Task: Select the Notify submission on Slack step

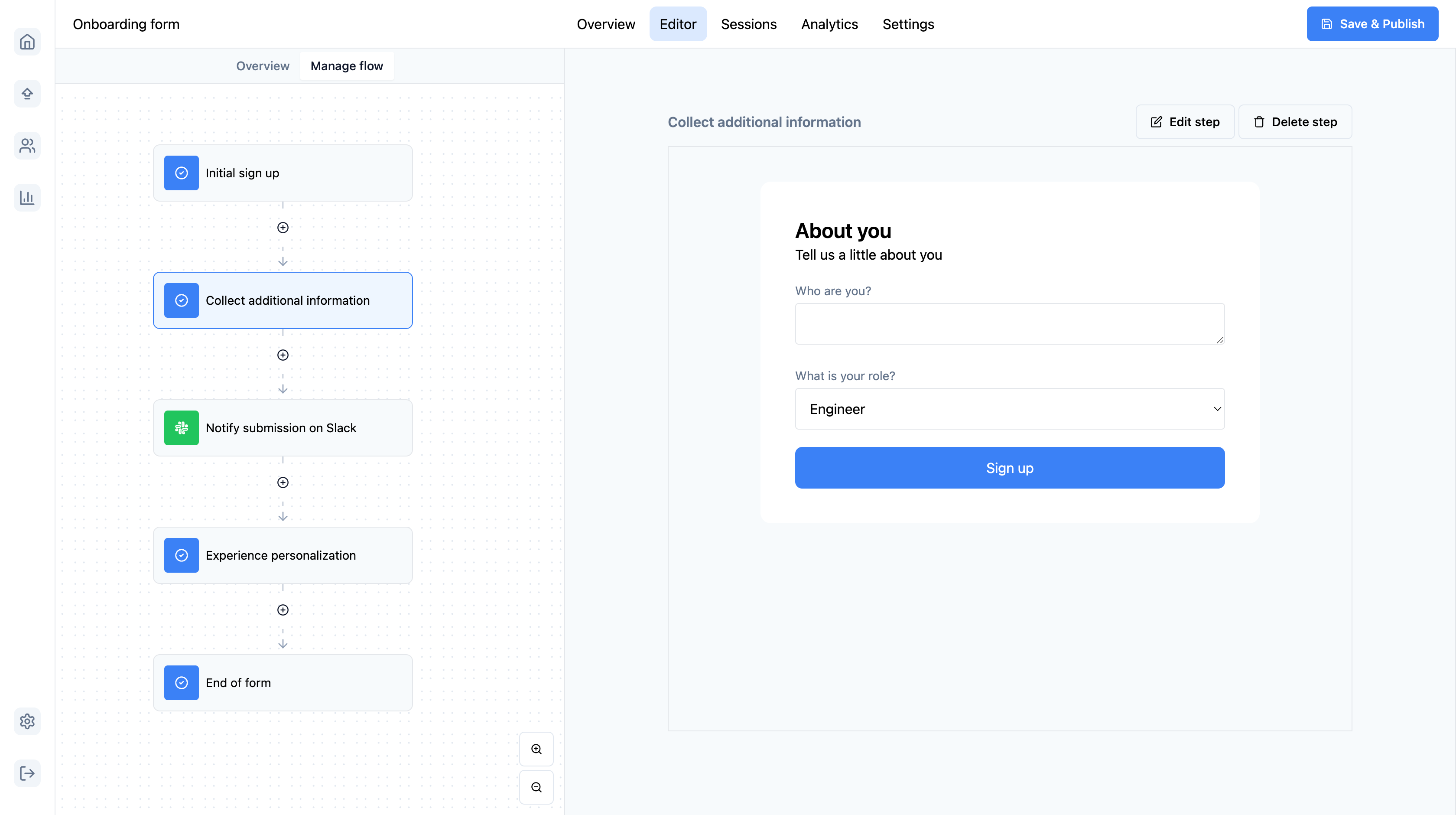Action: coord(283,427)
